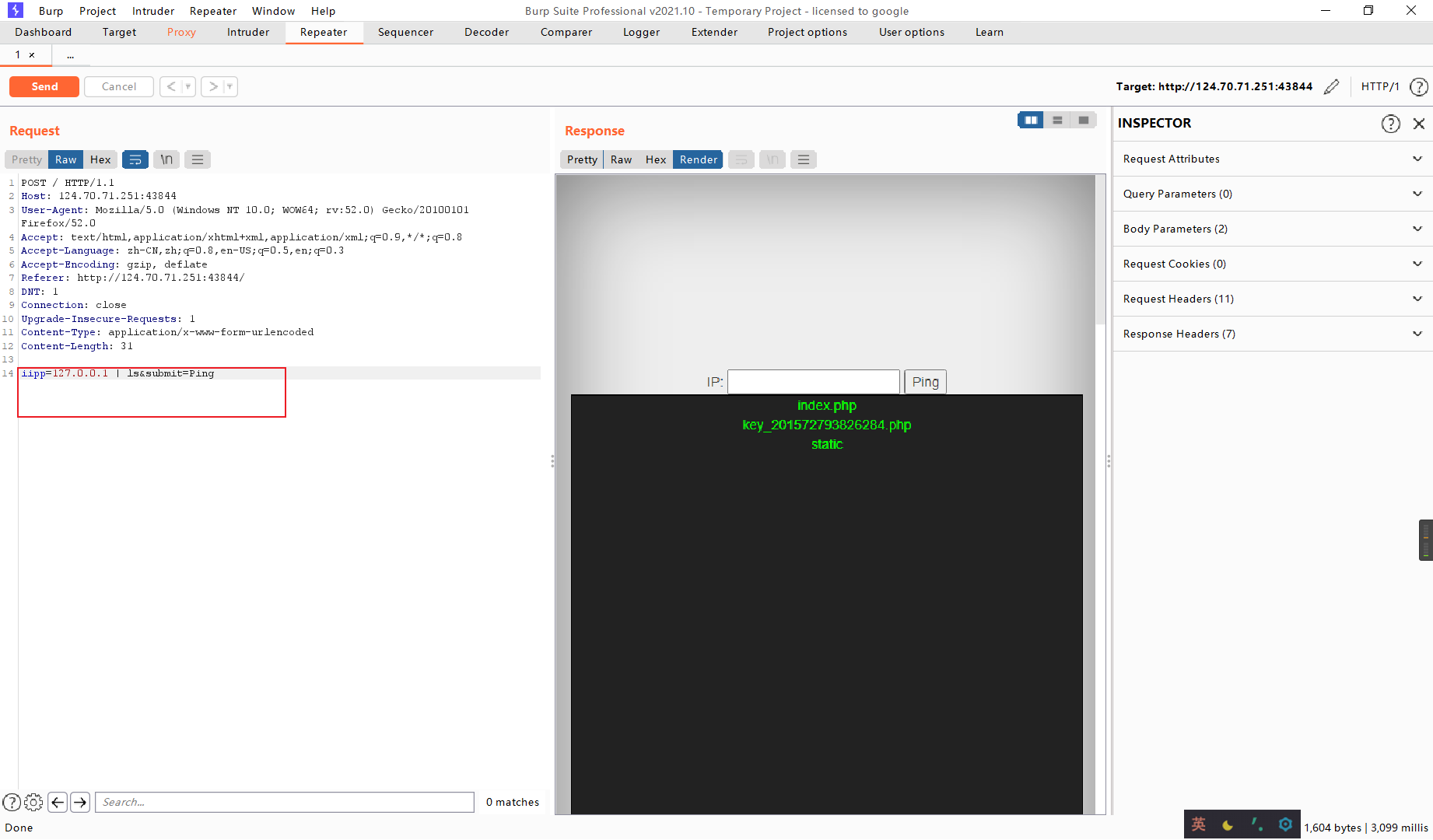Toggle non-printing characters in Request view
The height and width of the screenshot is (840, 1433).
tap(166, 159)
